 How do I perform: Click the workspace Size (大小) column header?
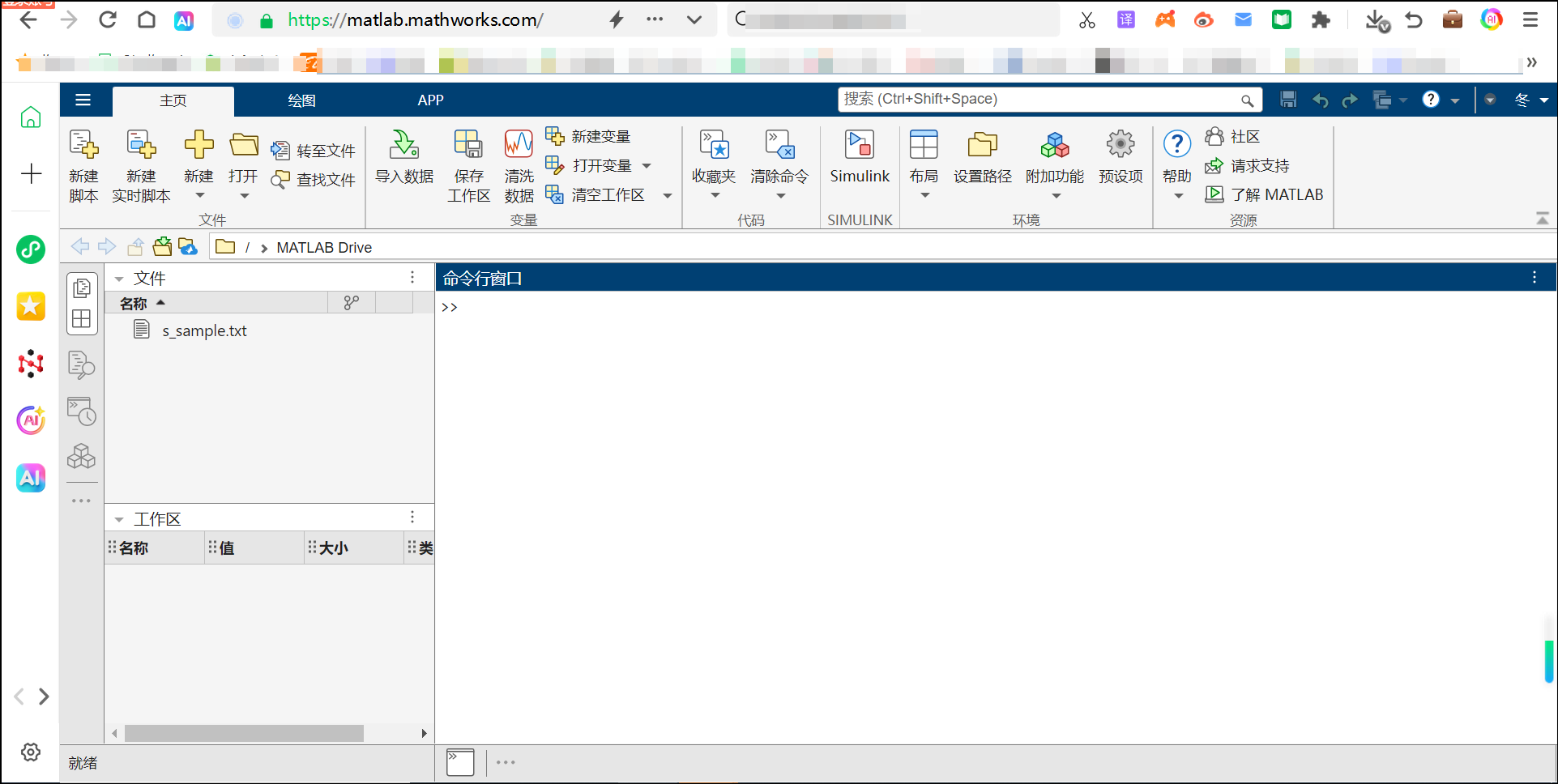coord(354,548)
